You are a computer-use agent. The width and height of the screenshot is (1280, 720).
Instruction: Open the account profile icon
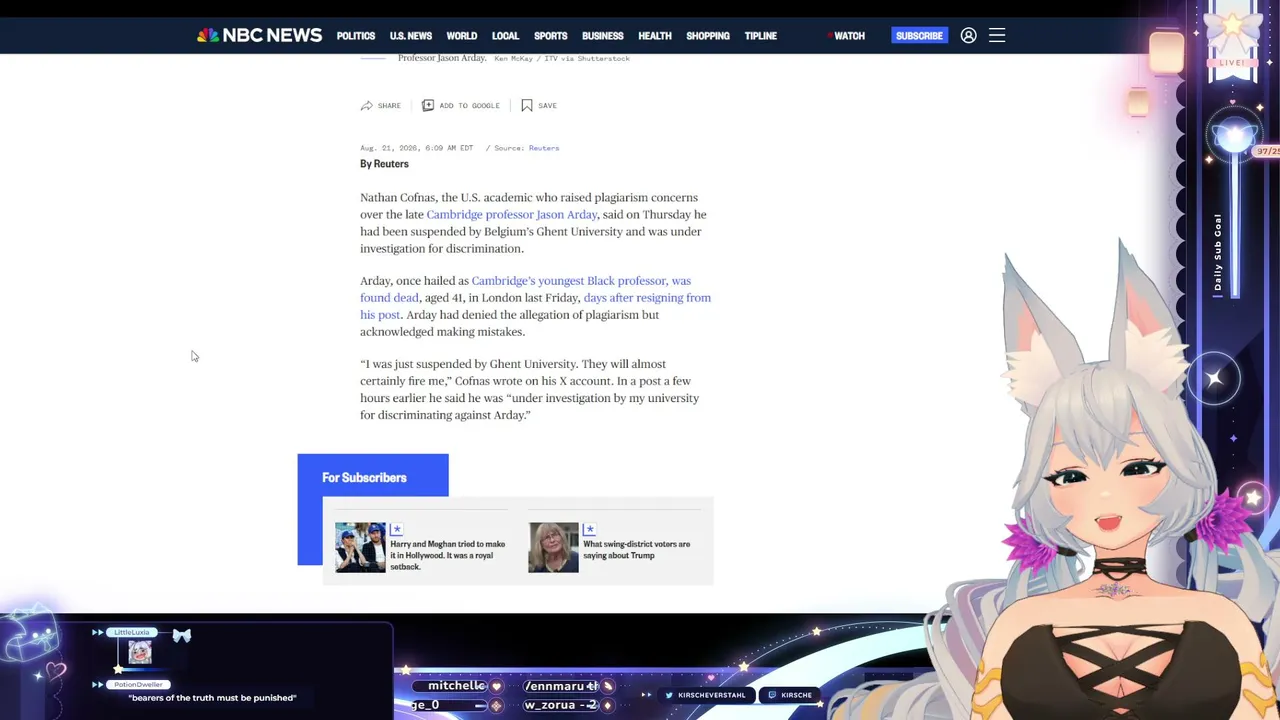coord(968,35)
